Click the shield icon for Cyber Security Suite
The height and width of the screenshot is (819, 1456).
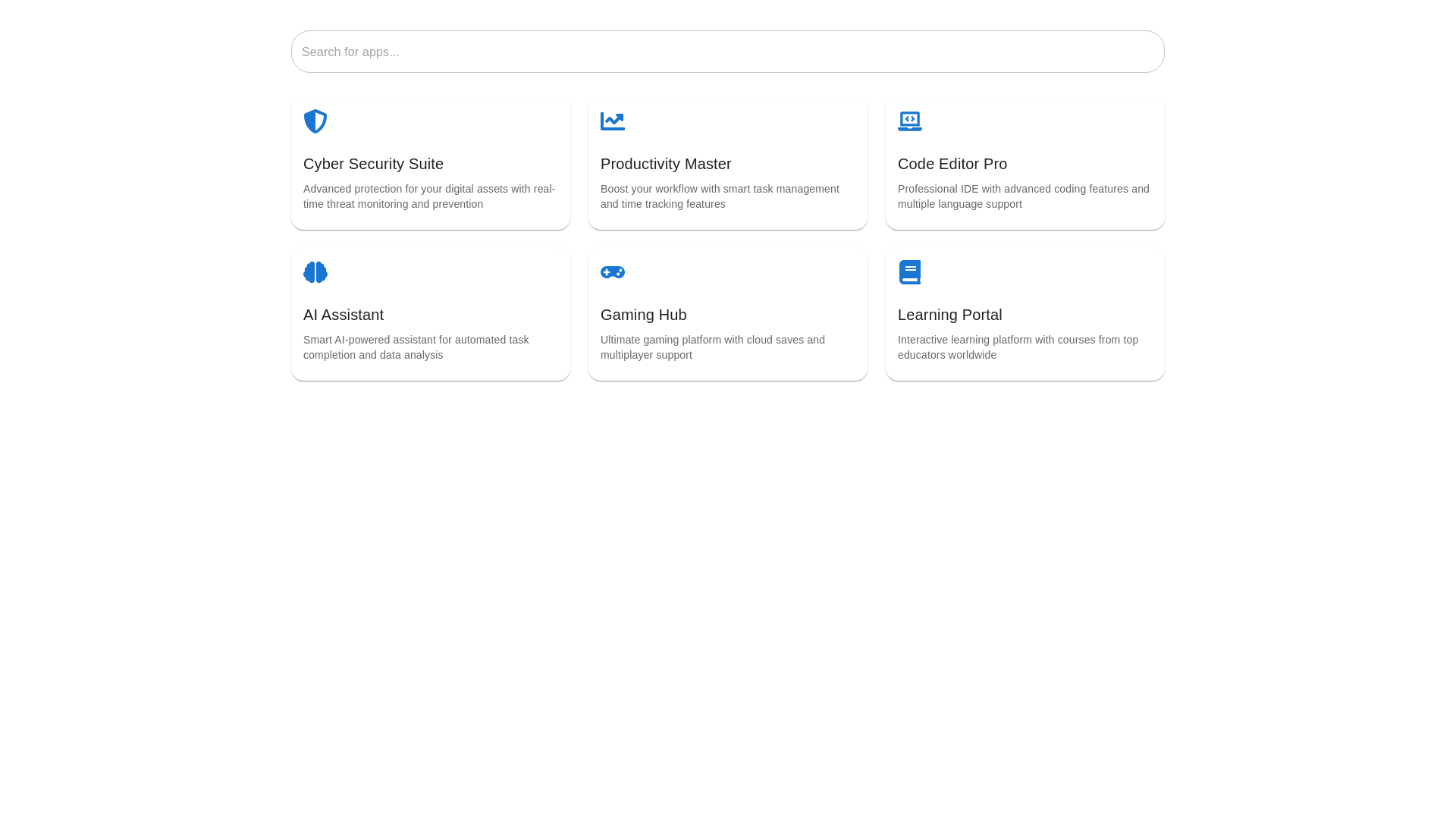tap(315, 121)
